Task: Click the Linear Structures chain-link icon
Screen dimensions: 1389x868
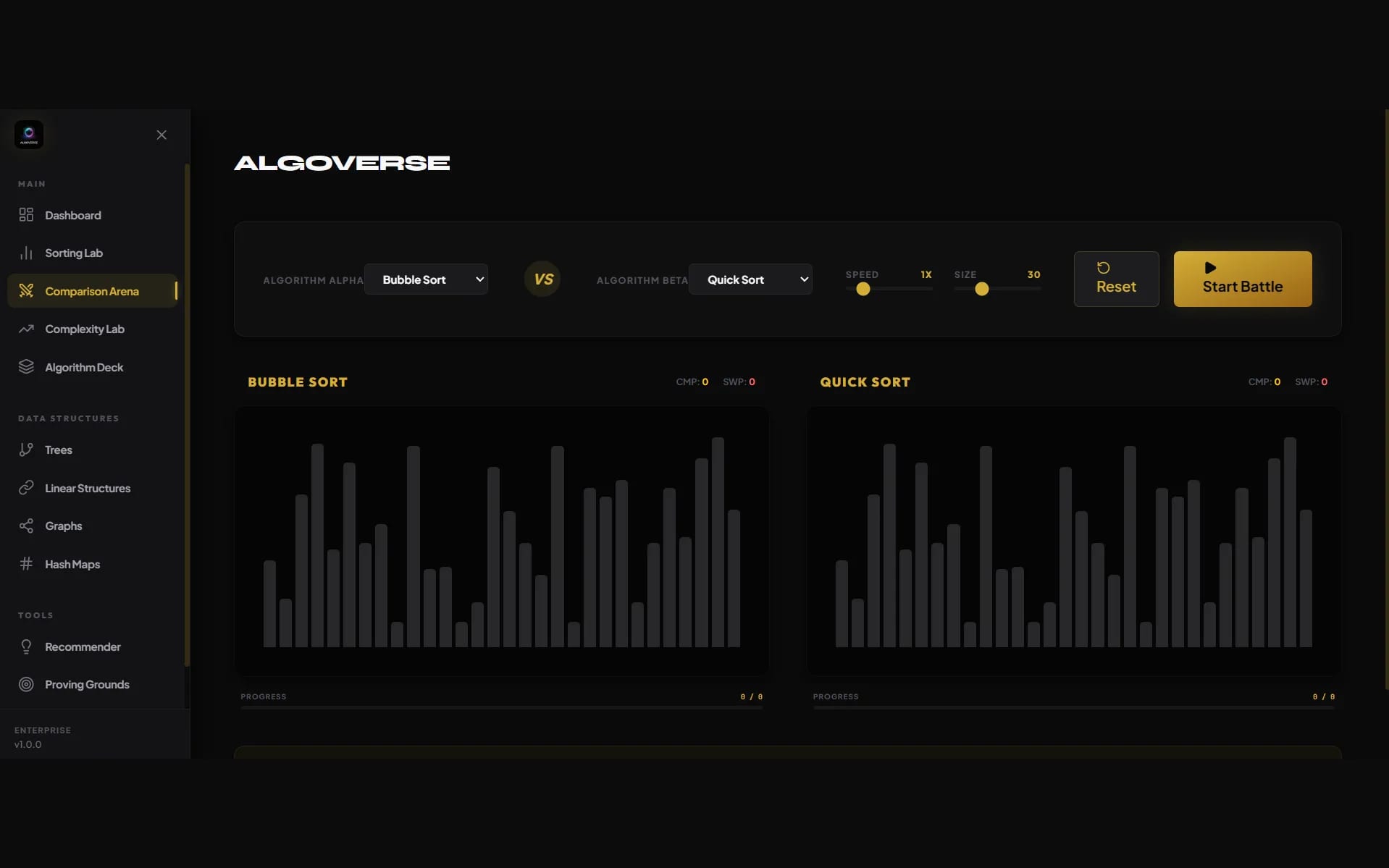Action: click(x=26, y=488)
